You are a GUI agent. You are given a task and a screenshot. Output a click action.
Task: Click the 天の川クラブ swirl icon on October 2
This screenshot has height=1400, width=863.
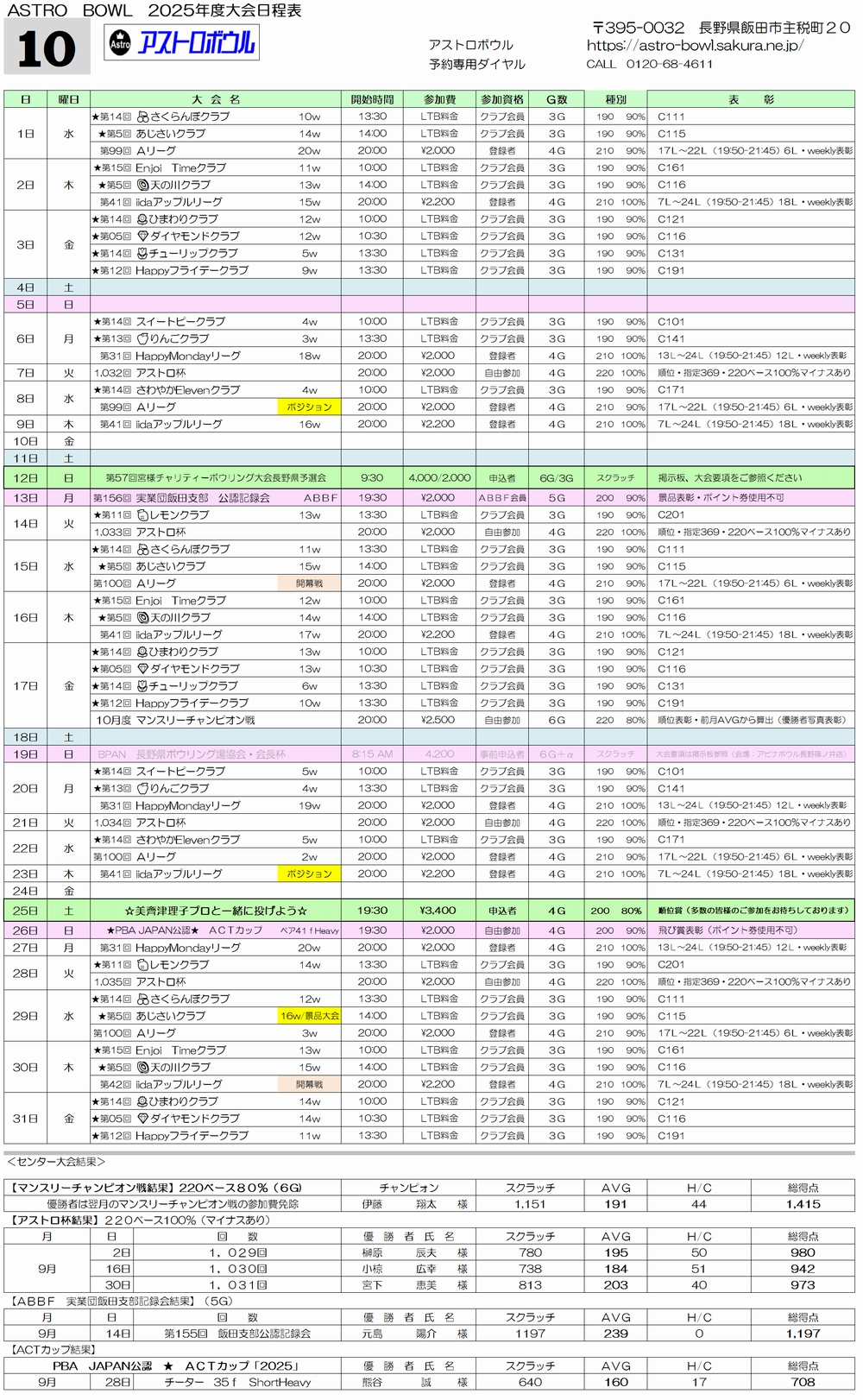pyautogui.click(x=143, y=185)
